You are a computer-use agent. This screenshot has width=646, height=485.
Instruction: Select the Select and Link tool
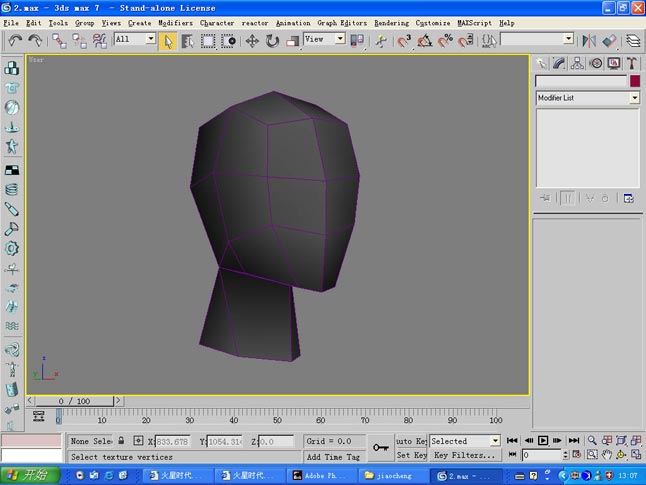point(59,40)
